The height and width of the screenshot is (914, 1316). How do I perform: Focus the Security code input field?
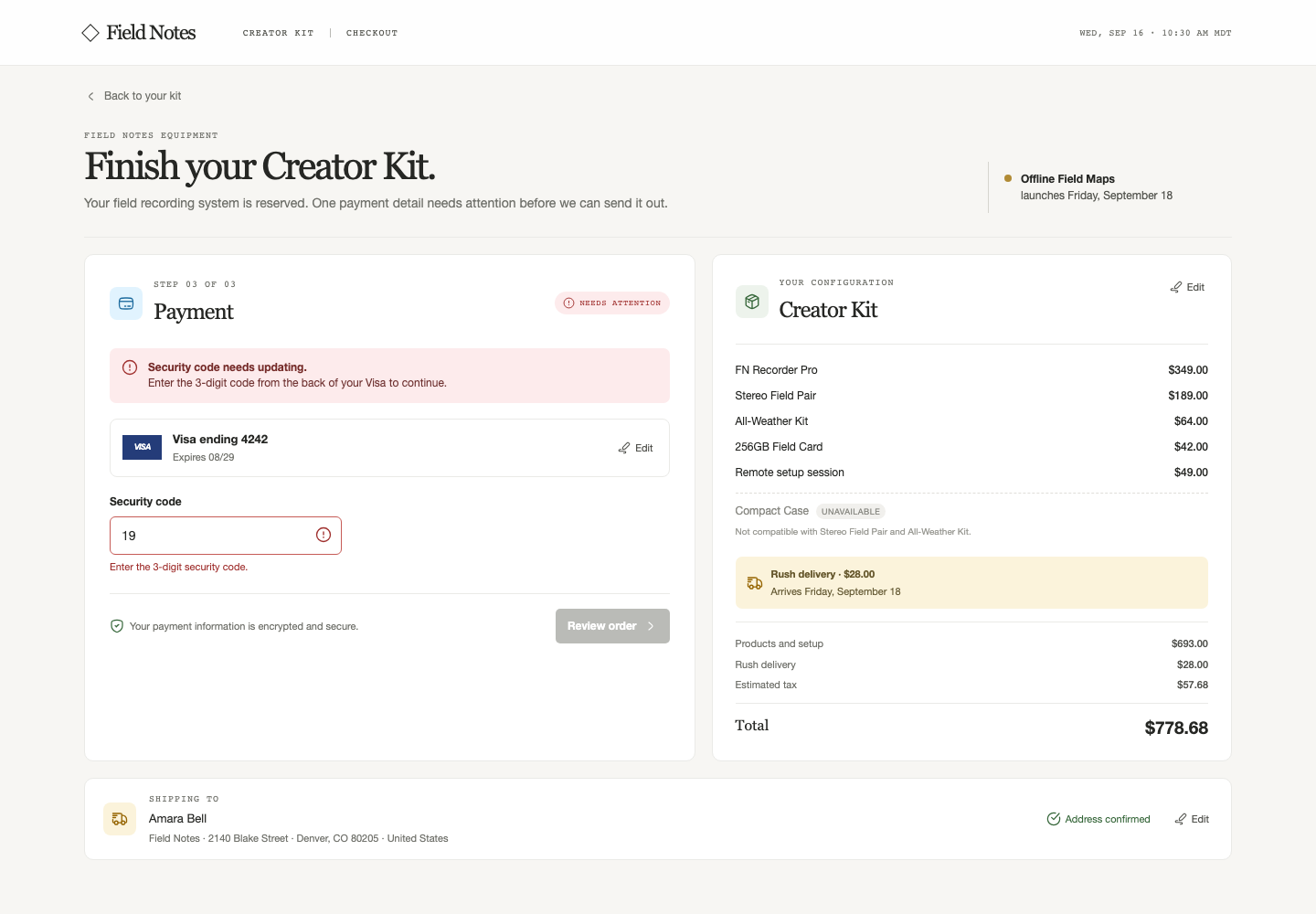pyautogui.click(x=226, y=536)
